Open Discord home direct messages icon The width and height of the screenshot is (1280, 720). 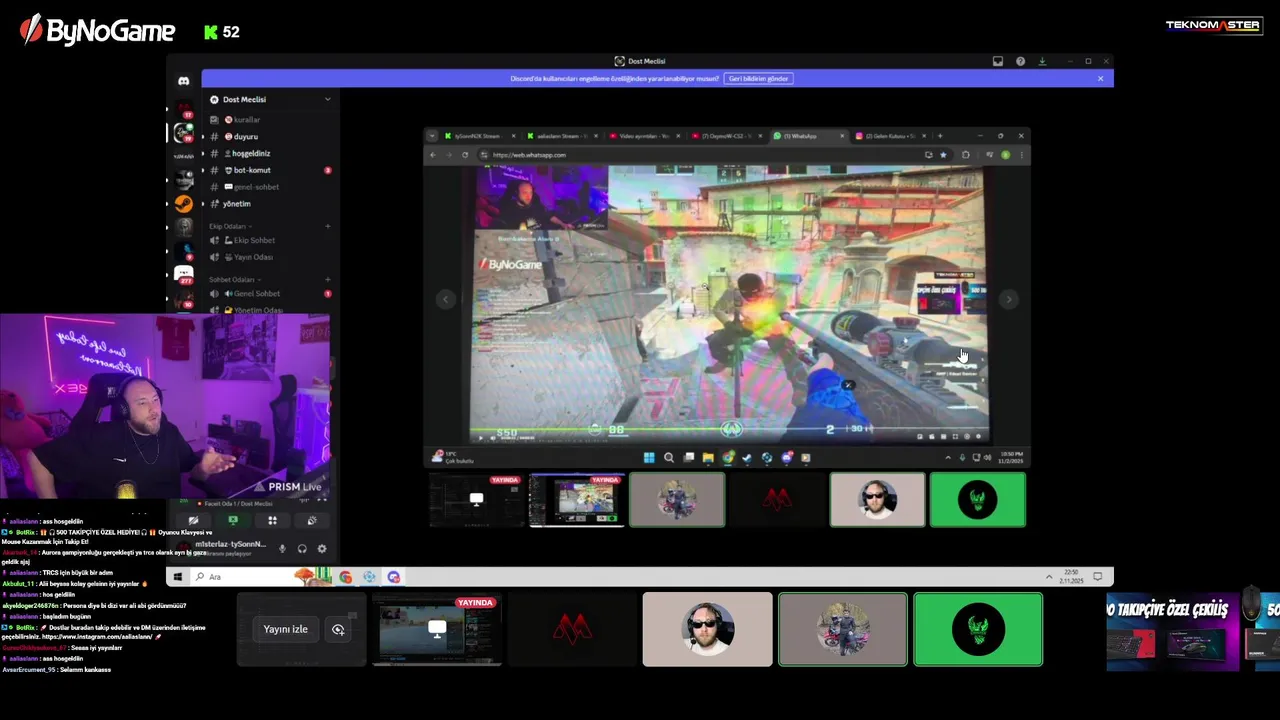click(183, 81)
